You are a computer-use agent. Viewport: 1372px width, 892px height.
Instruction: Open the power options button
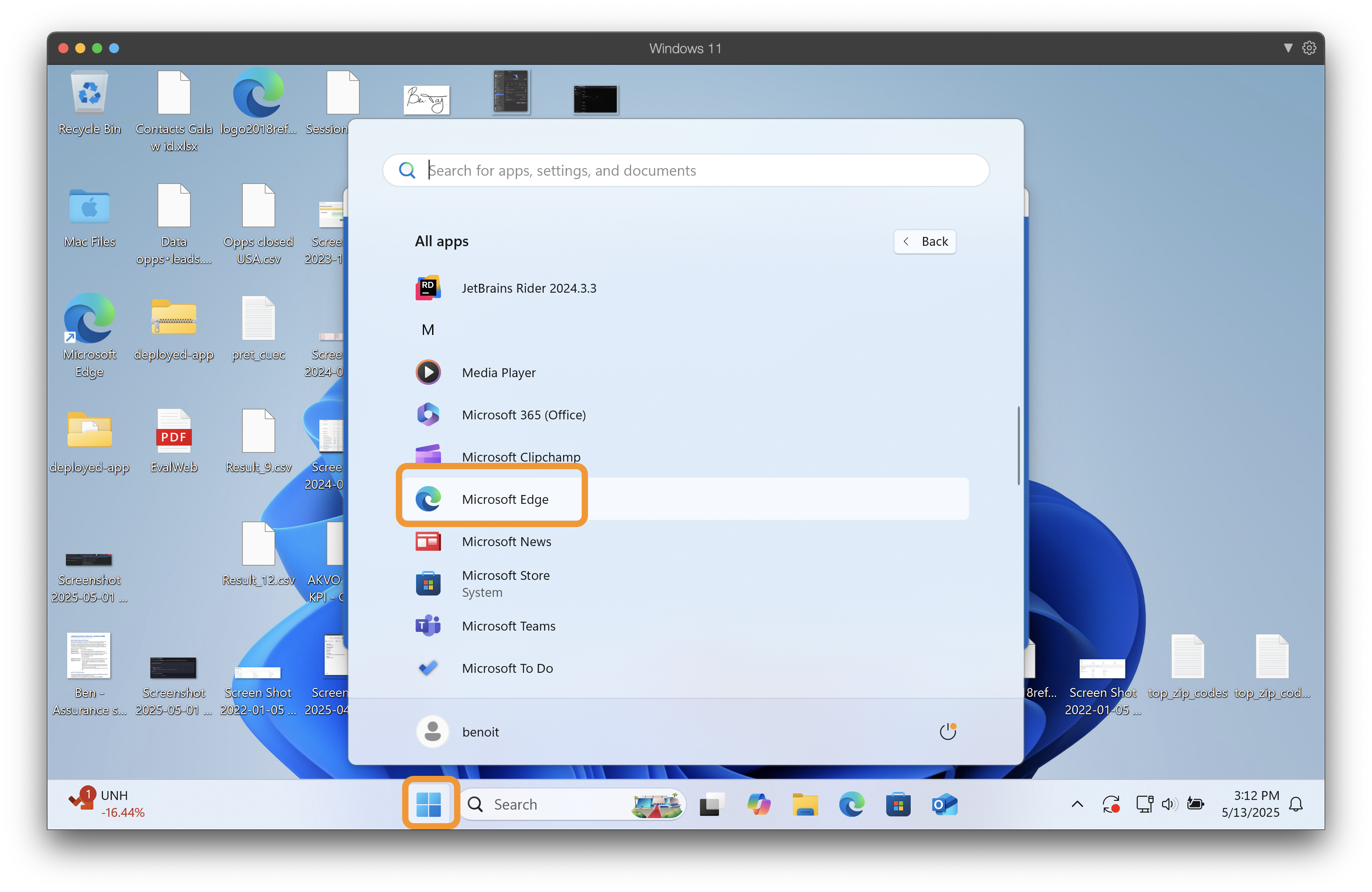[x=948, y=731]
